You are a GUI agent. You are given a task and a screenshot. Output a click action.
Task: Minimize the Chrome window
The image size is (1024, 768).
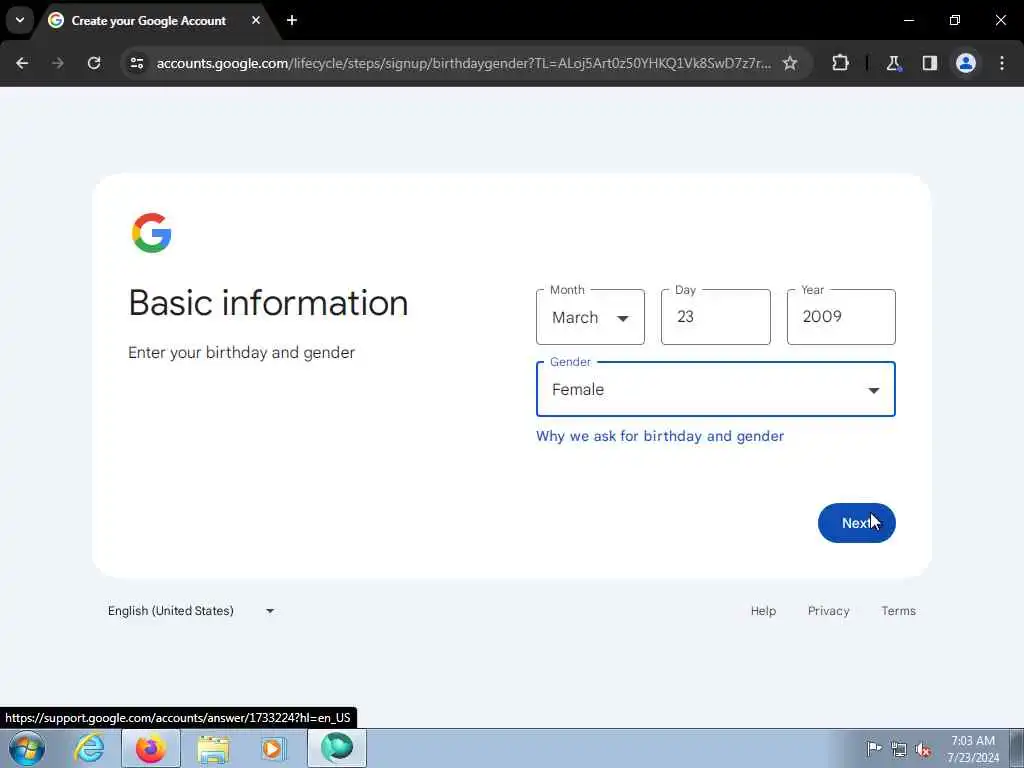[908, 20]
